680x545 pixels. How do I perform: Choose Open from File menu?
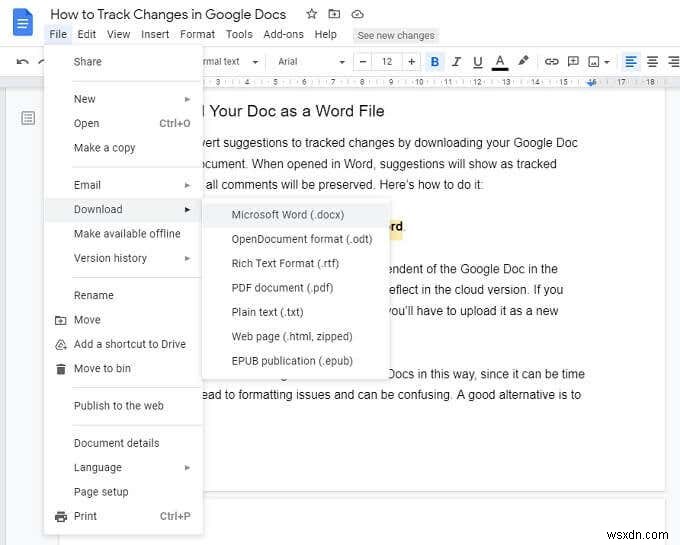123,123
